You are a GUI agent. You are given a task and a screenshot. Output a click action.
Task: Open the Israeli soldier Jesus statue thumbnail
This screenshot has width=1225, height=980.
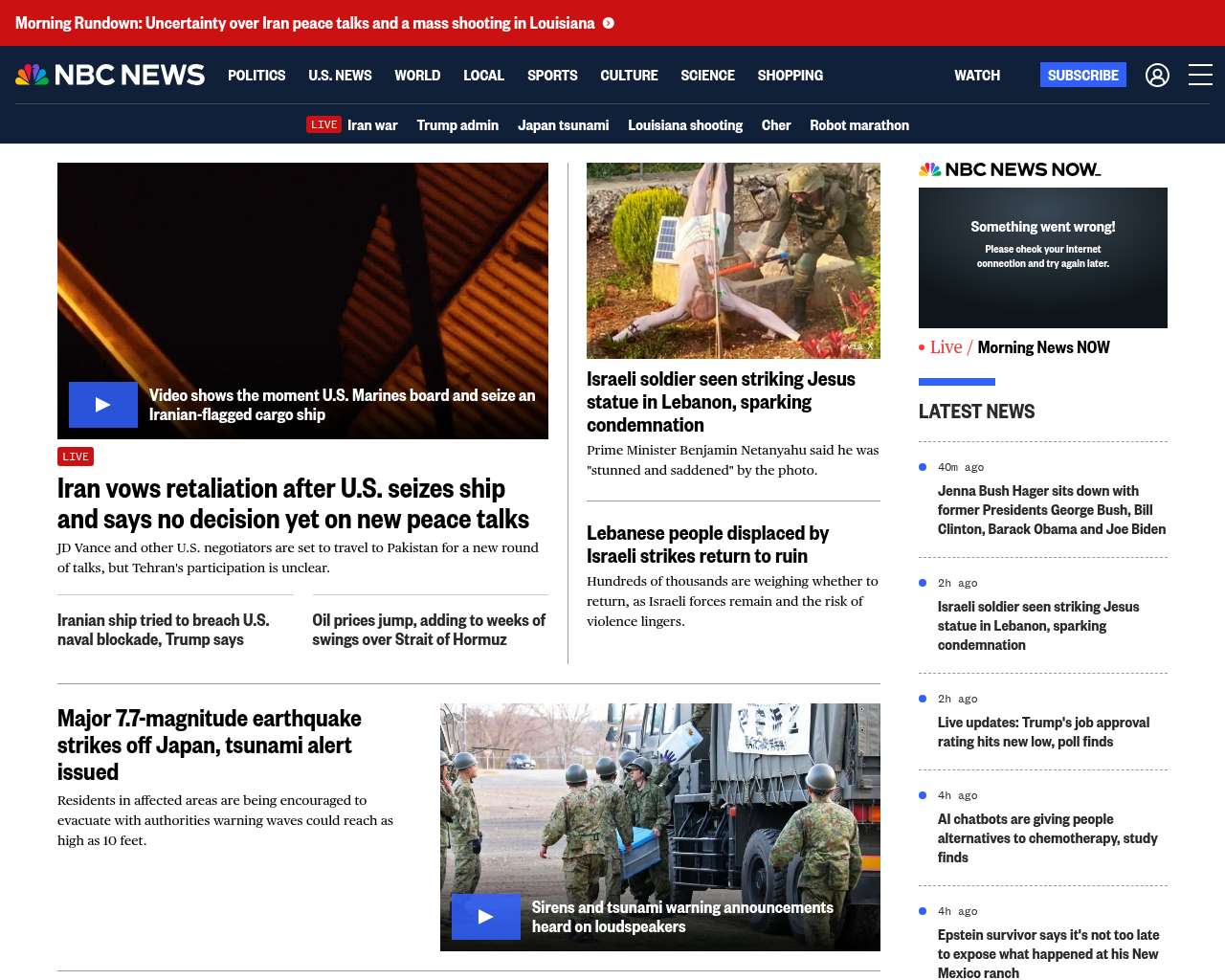coord(733,260)
